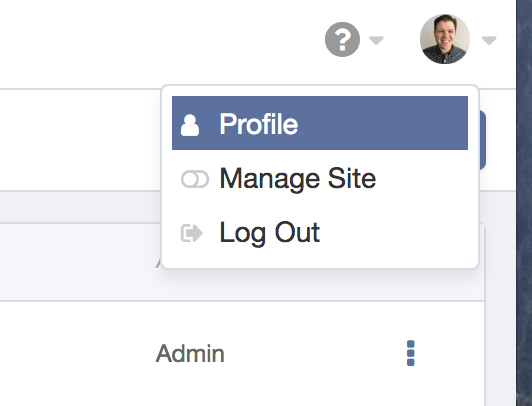The width and height of the screenshot is (532, 406).
Task: Collapse the arrow next to user avatar
Action: point(489,40)
